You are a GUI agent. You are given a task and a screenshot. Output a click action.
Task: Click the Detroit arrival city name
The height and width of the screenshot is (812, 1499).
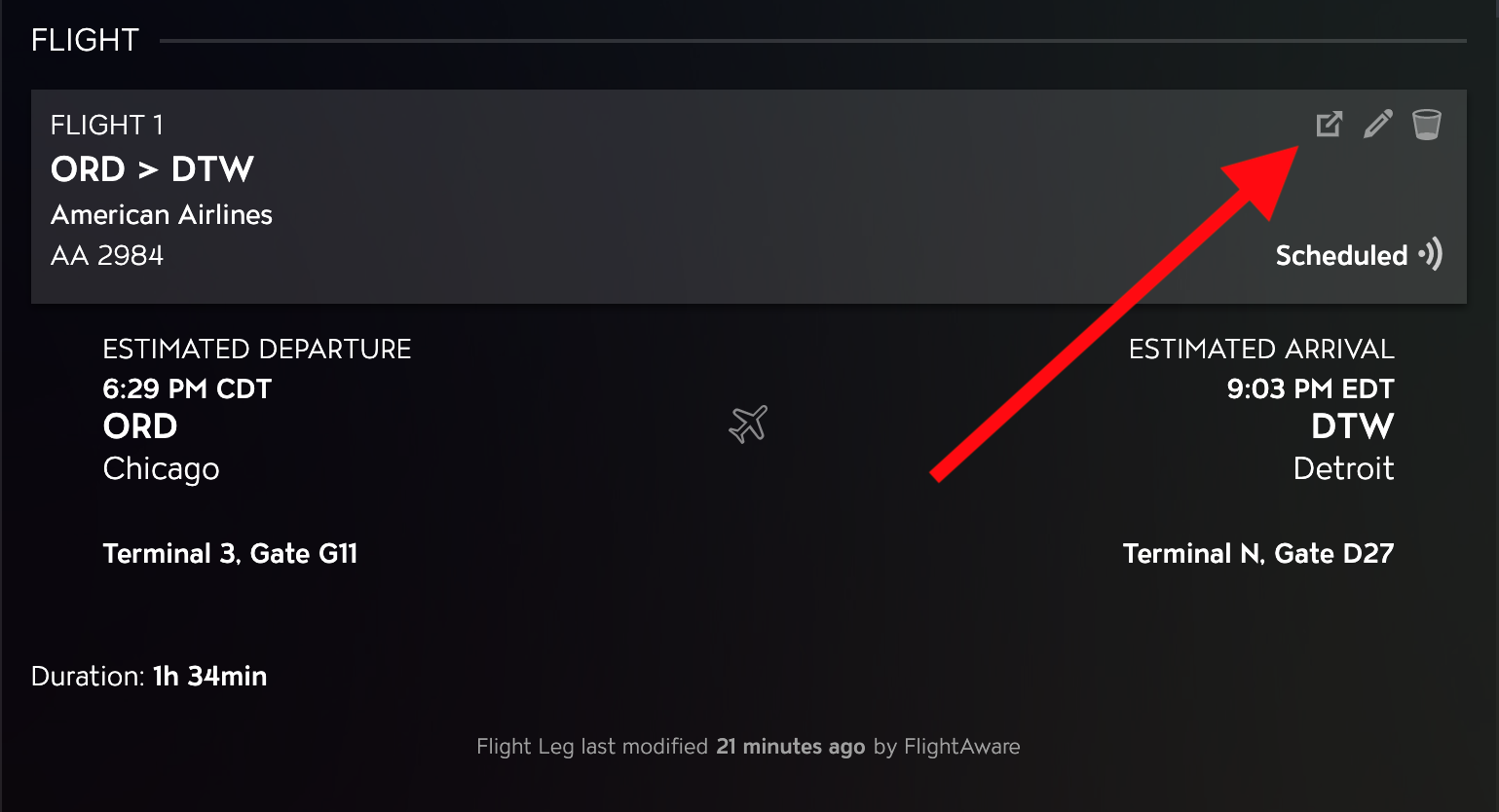click(x=1344, y=468)
